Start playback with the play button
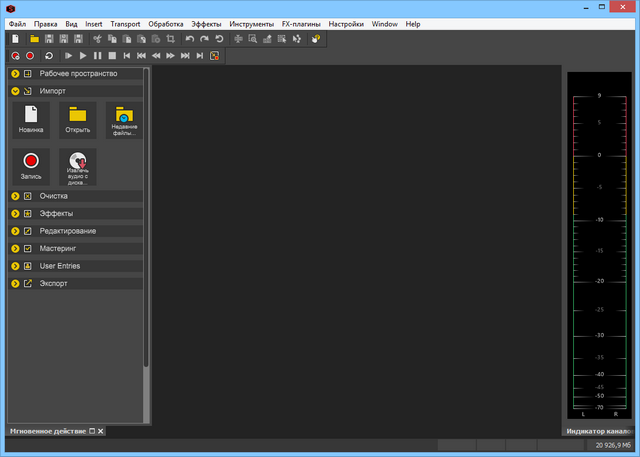This screenshot has height=457, width=640. (x=83, y=56)
